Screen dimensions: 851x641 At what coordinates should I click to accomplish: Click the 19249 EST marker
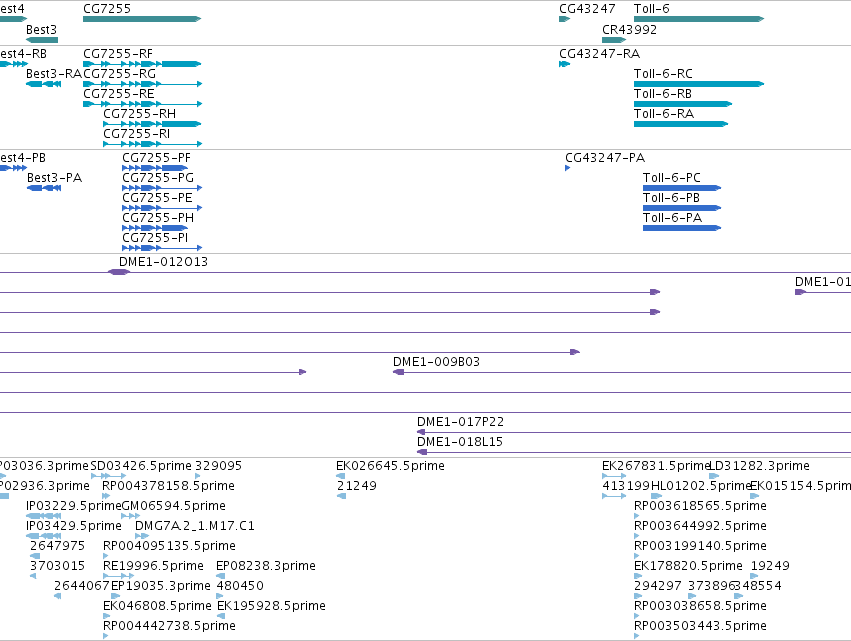[x=754, y=576]
